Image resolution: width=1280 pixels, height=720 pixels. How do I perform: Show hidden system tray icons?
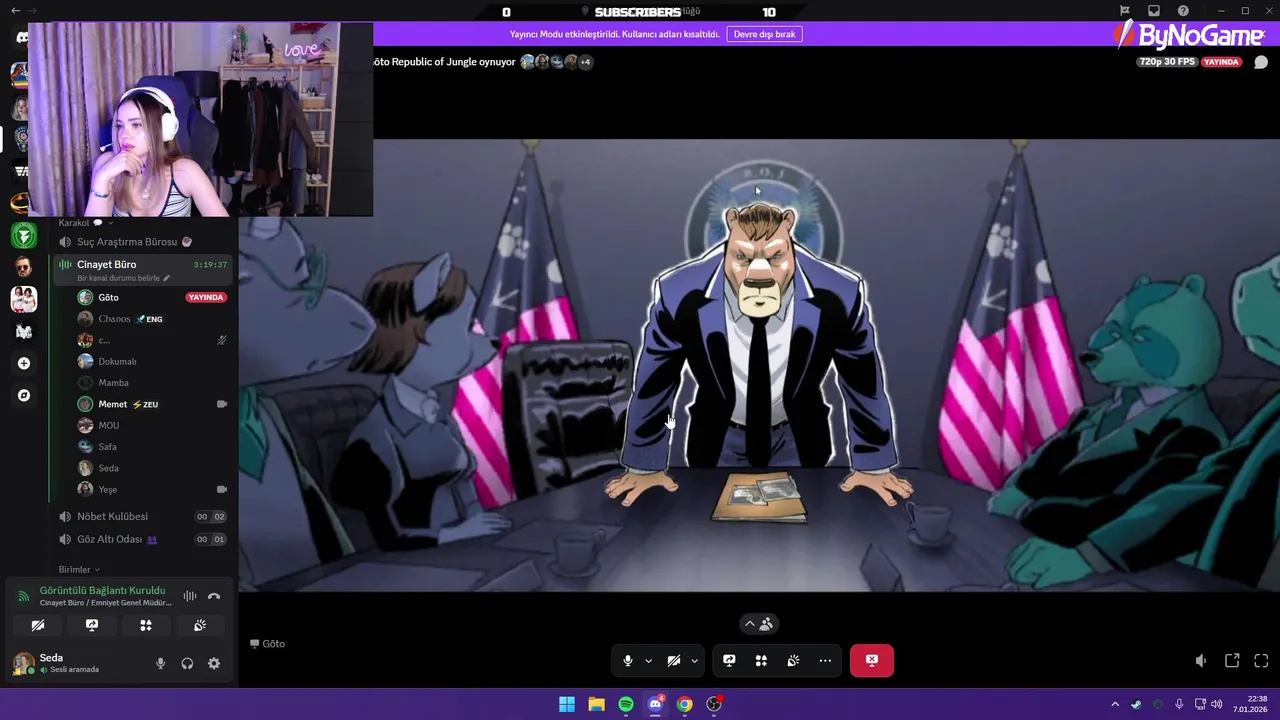tap(1115, 704)
